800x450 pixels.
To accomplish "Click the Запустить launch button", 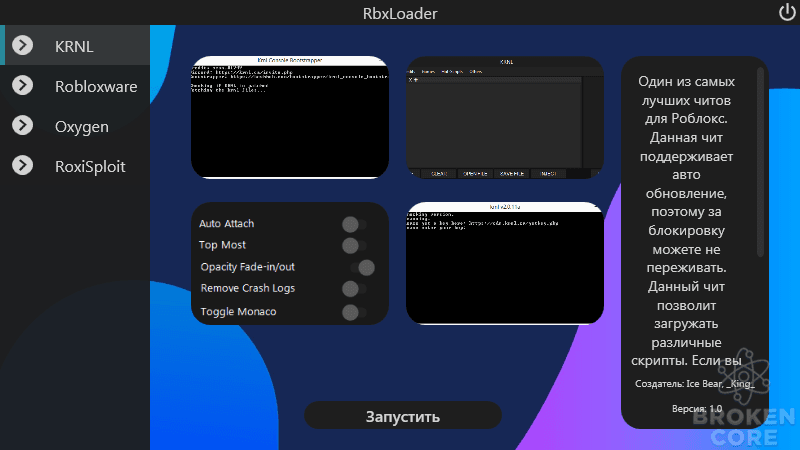I will [403, 415].
